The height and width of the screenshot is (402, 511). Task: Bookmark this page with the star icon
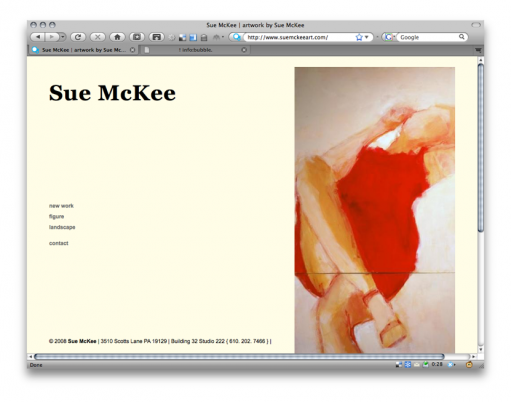pyautogui.click(x=359, y=37)
